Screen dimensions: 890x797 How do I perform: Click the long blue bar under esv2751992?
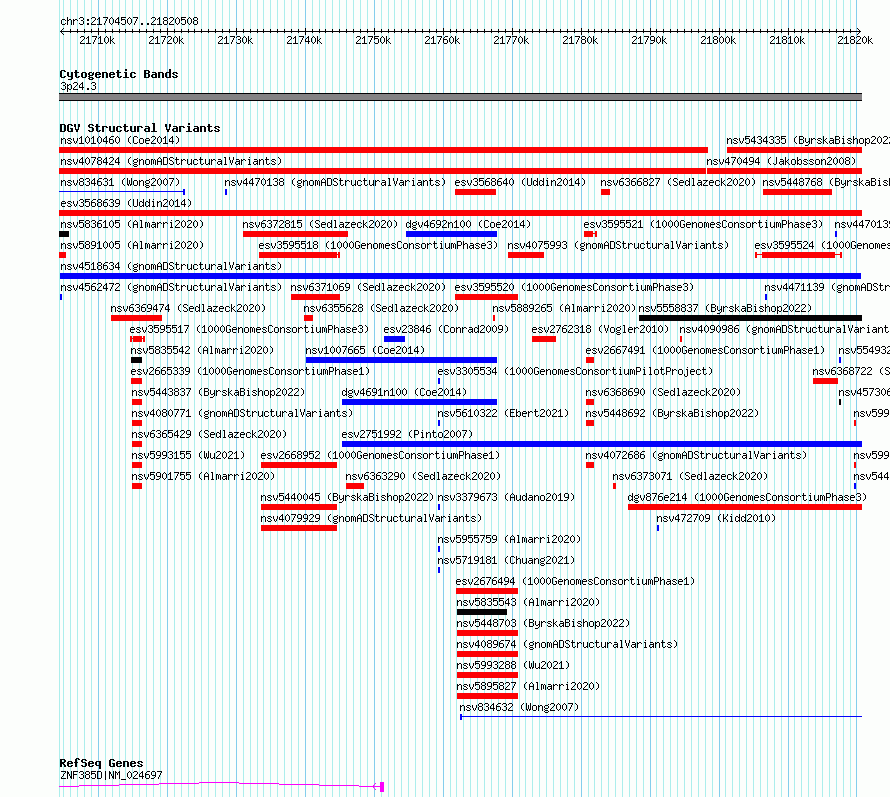pos(602,444)
